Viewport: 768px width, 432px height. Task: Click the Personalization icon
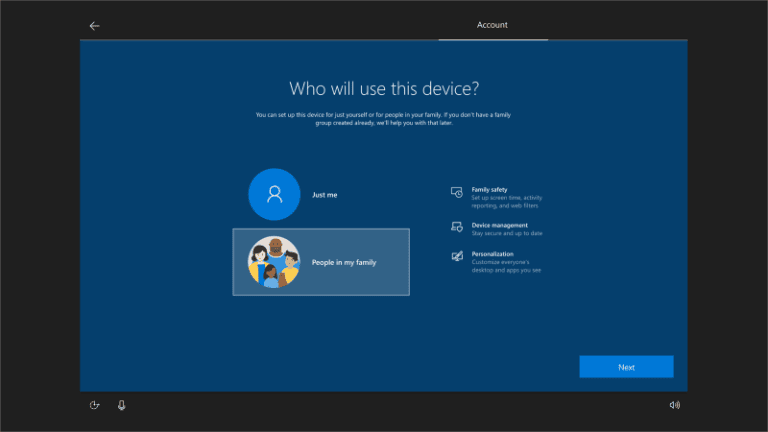point(456,256)
